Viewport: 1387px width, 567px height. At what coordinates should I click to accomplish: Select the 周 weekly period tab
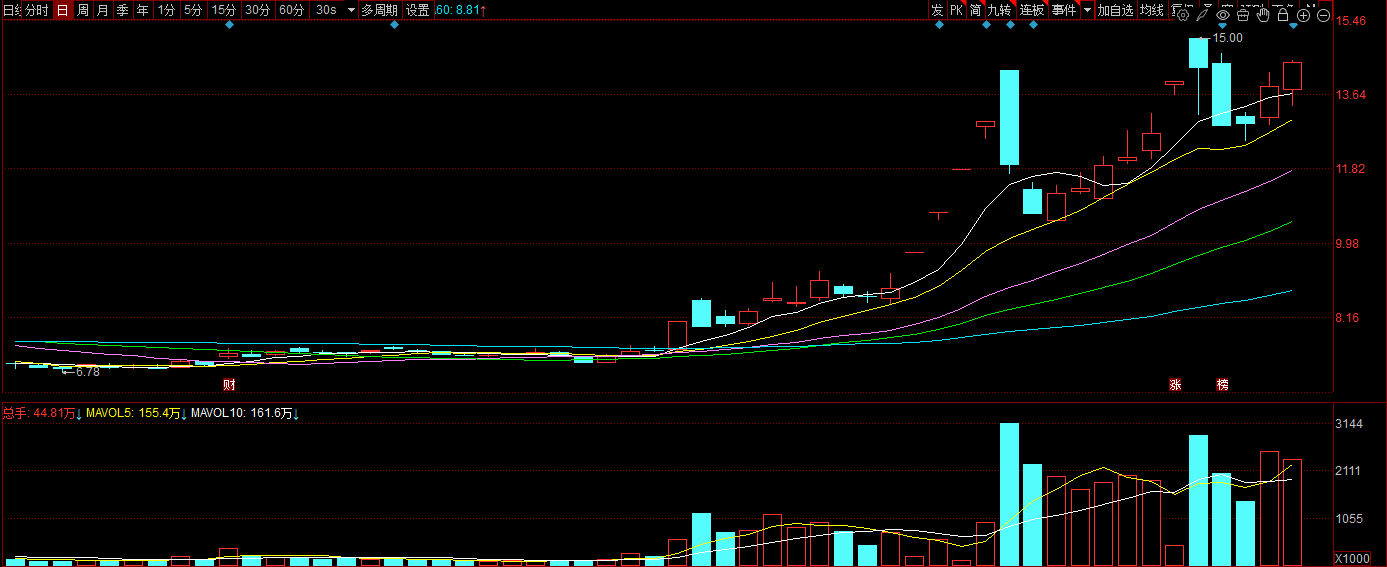(x=83, y=10)
